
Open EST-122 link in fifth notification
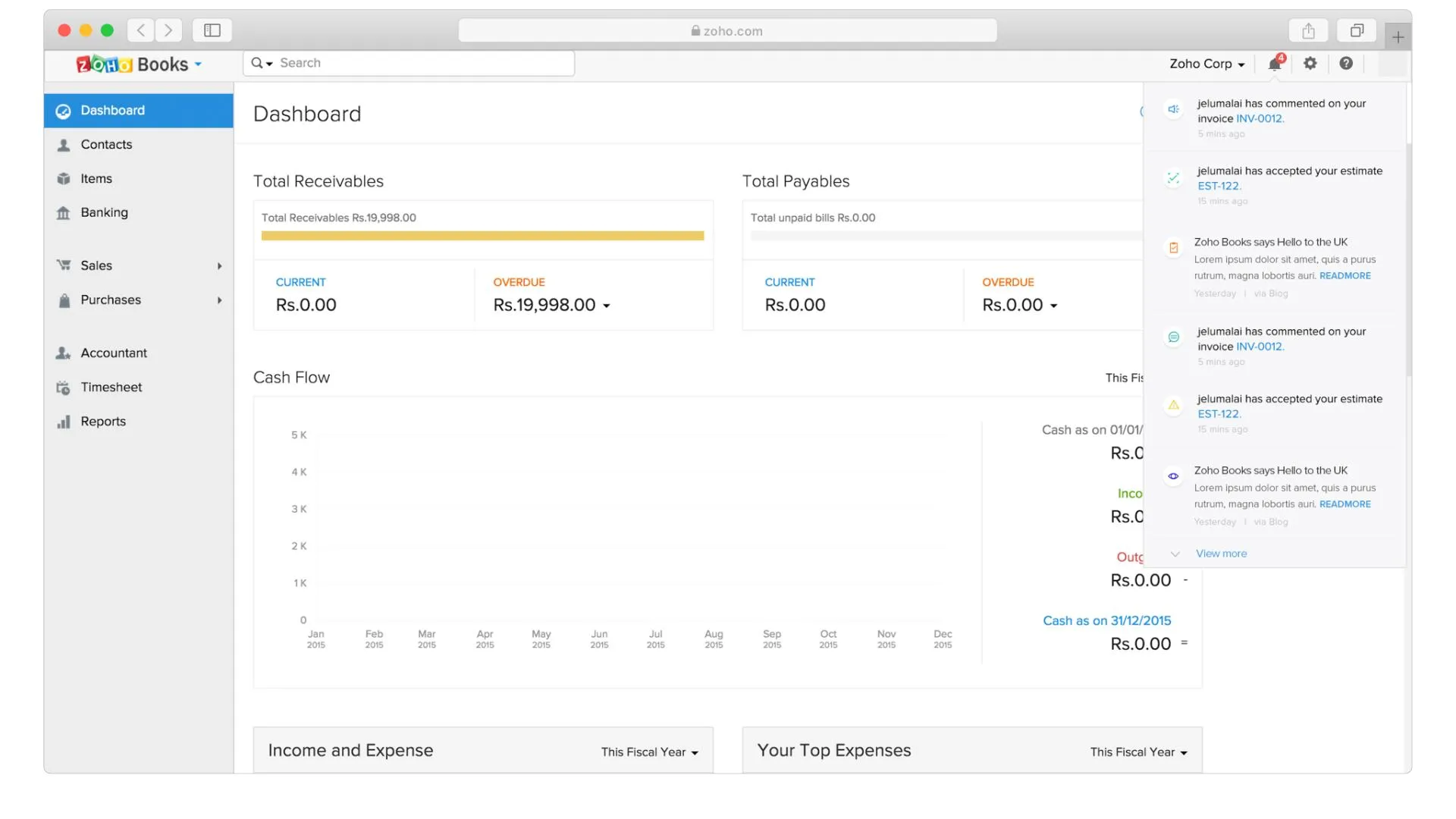coord(1219,414)
